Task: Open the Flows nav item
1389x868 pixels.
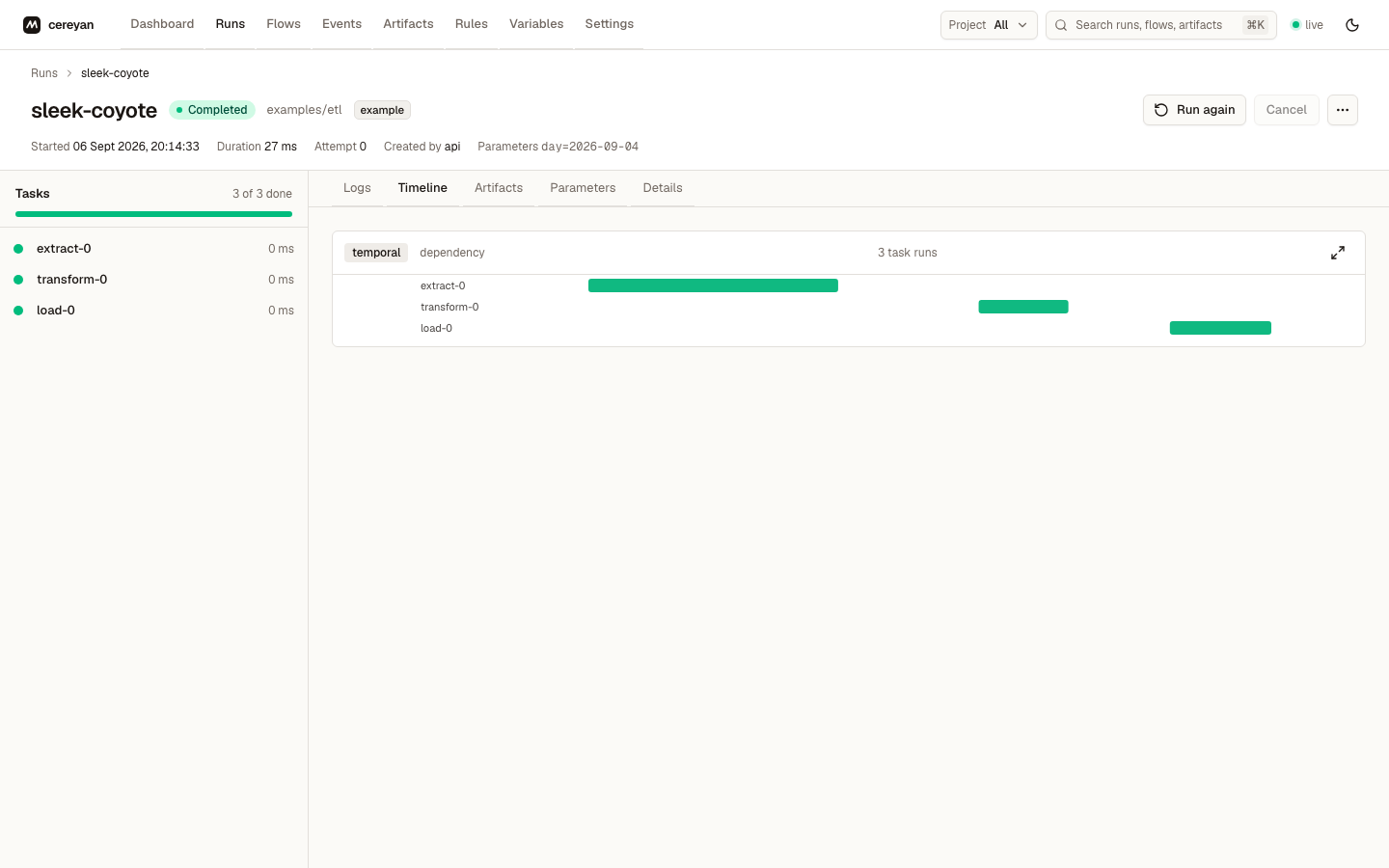Action: [x=284, y=24]
